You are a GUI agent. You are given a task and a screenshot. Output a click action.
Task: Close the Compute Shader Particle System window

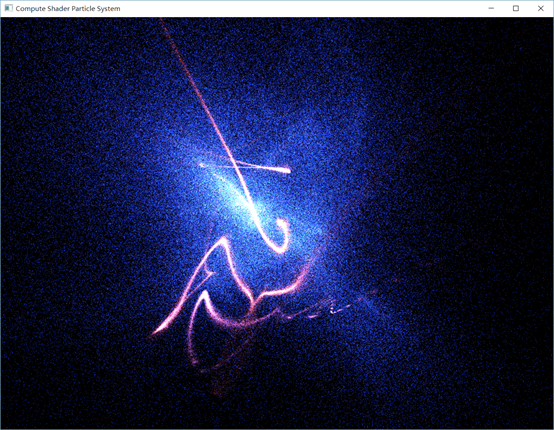point(541,8)
